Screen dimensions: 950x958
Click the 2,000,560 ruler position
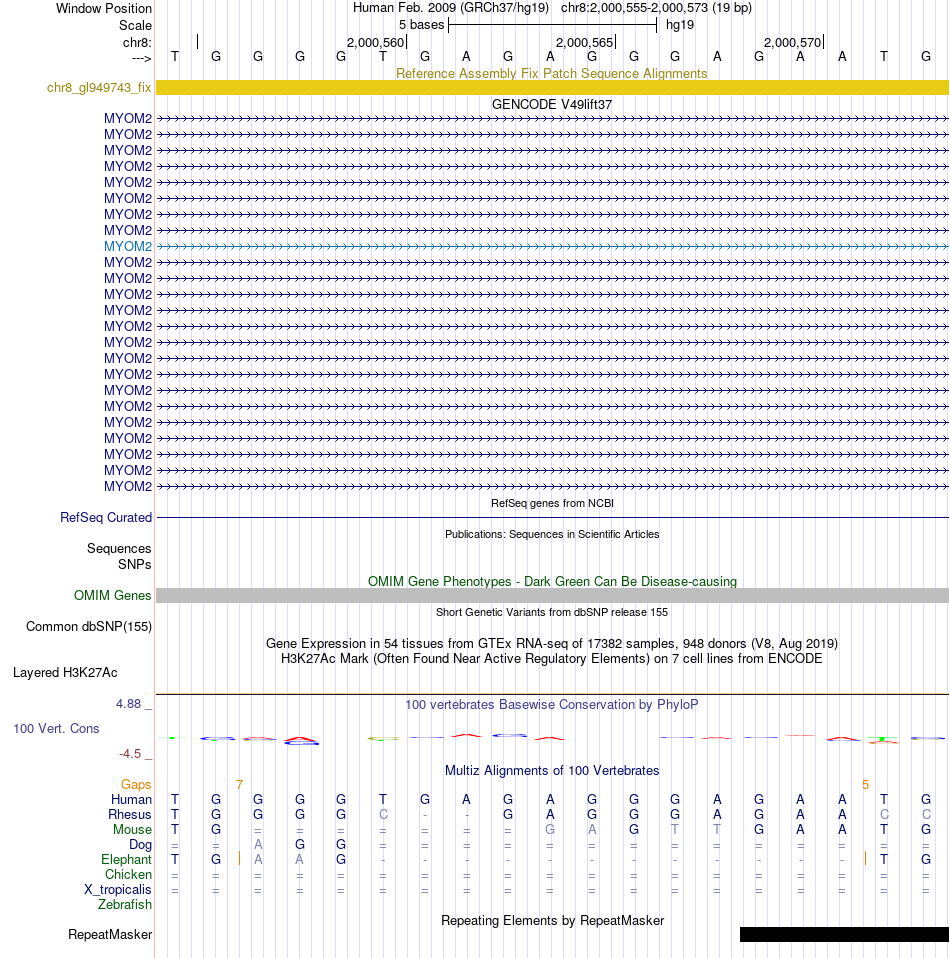(x=375, y=42)
